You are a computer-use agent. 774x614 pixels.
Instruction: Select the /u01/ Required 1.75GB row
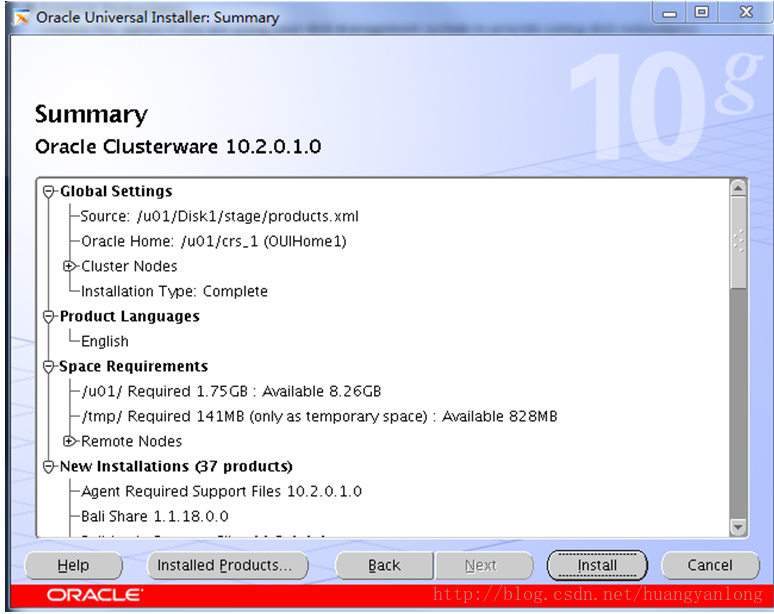pos(231,391)
